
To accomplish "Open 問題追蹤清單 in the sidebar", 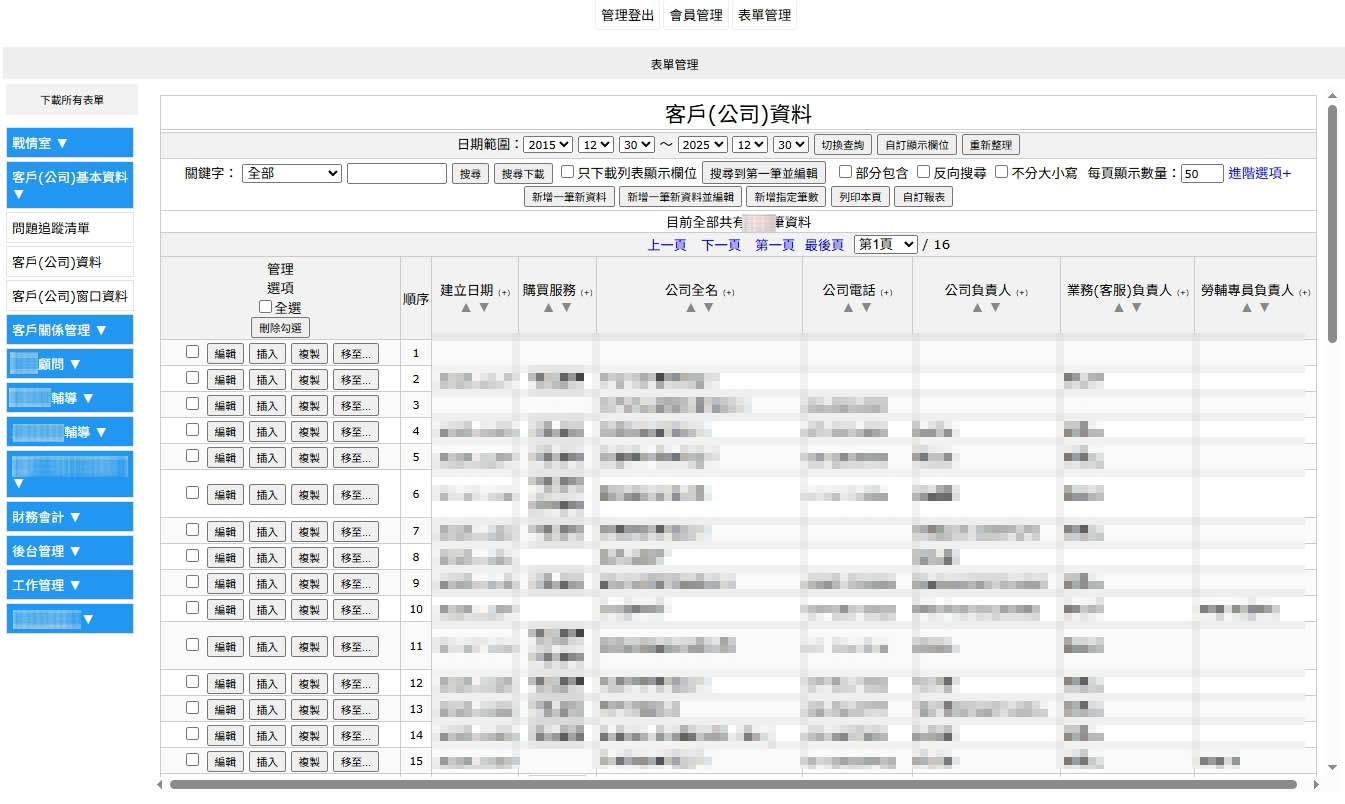I will tap(70, 228).
